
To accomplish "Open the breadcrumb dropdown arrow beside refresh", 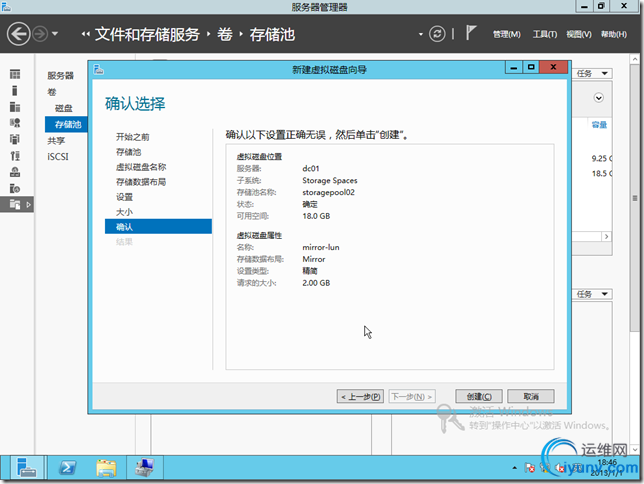I will point(421,34).
